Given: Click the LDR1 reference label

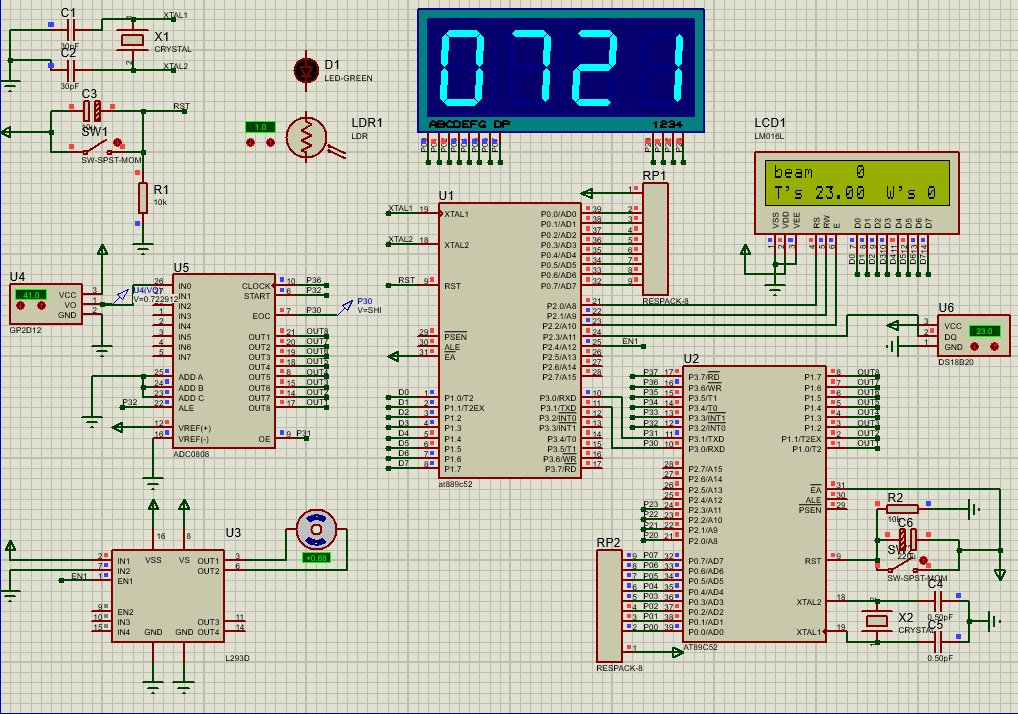Looking at the screenshot, I should point(367,123).
